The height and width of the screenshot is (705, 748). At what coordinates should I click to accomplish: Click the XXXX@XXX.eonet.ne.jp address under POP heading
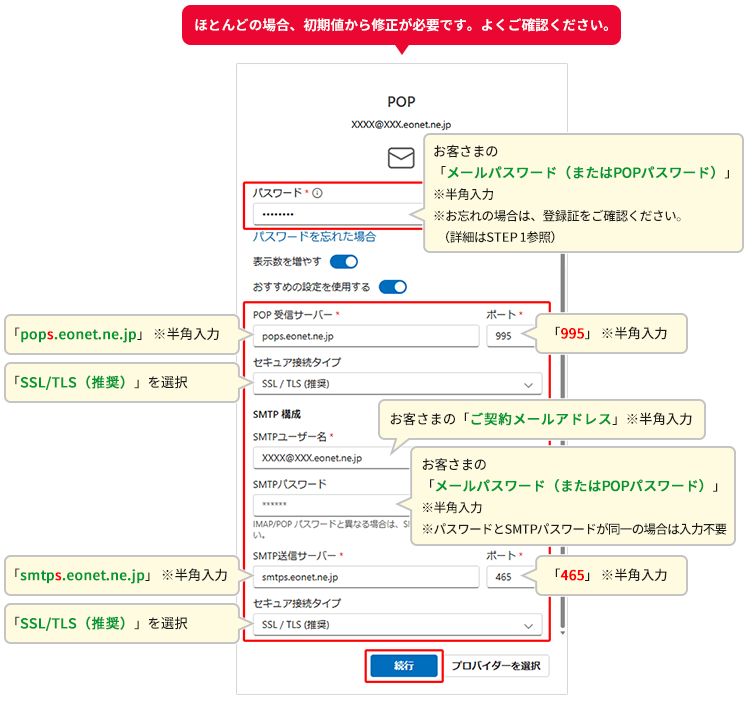(x=401, y=124)
